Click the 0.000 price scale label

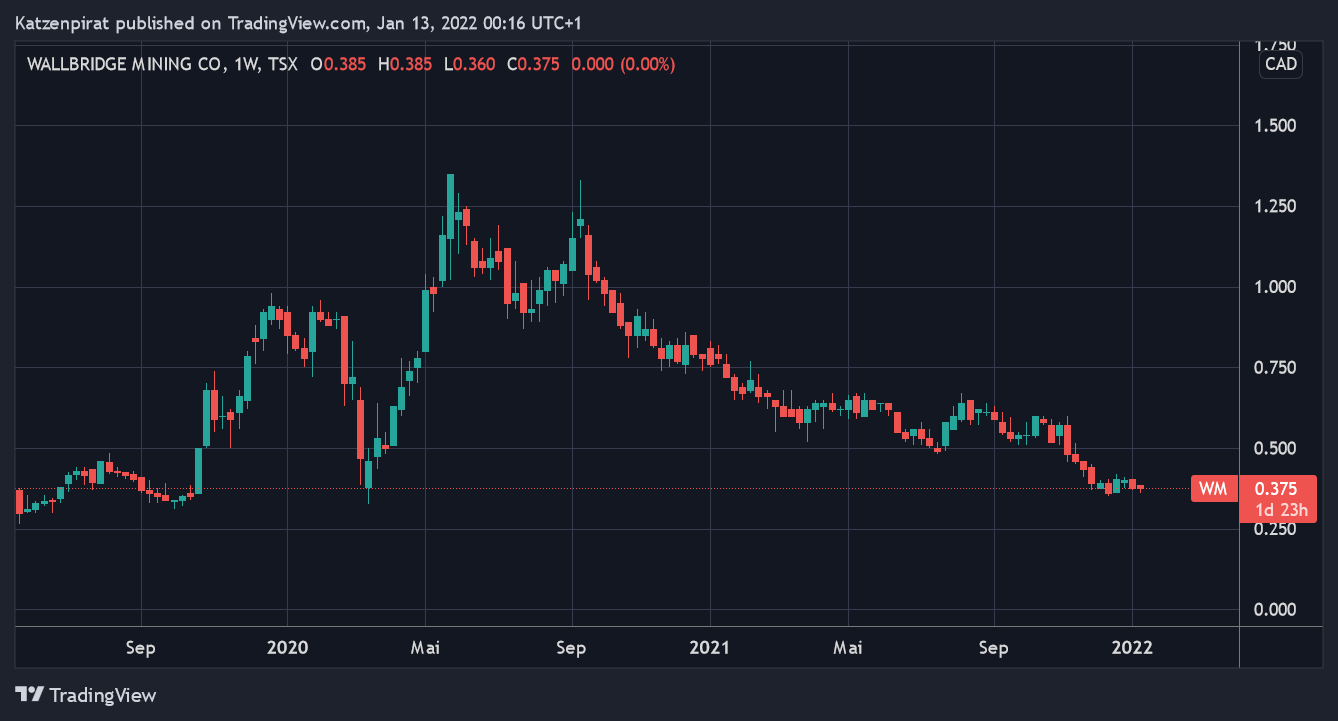[1274, 609]
